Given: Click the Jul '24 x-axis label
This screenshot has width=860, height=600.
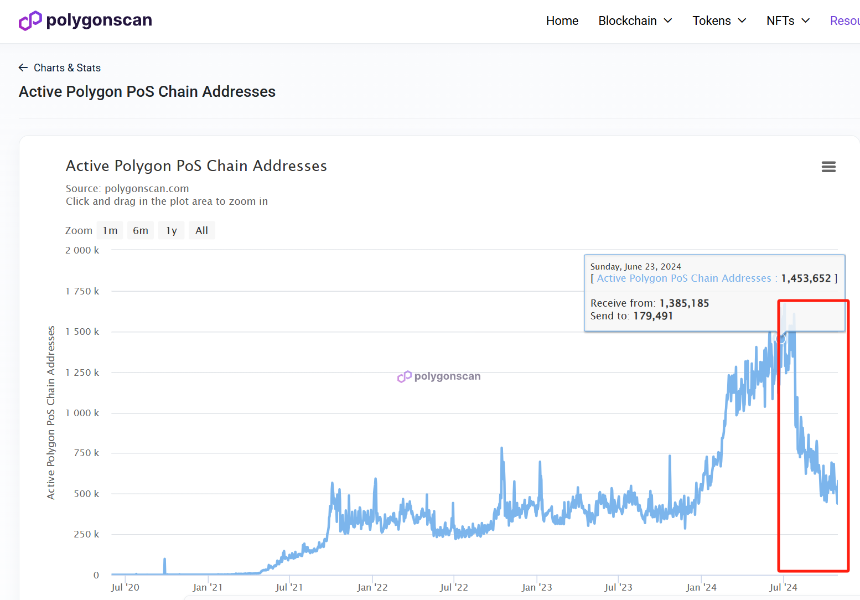Looking at the screenshot, I should pos(783,587).
